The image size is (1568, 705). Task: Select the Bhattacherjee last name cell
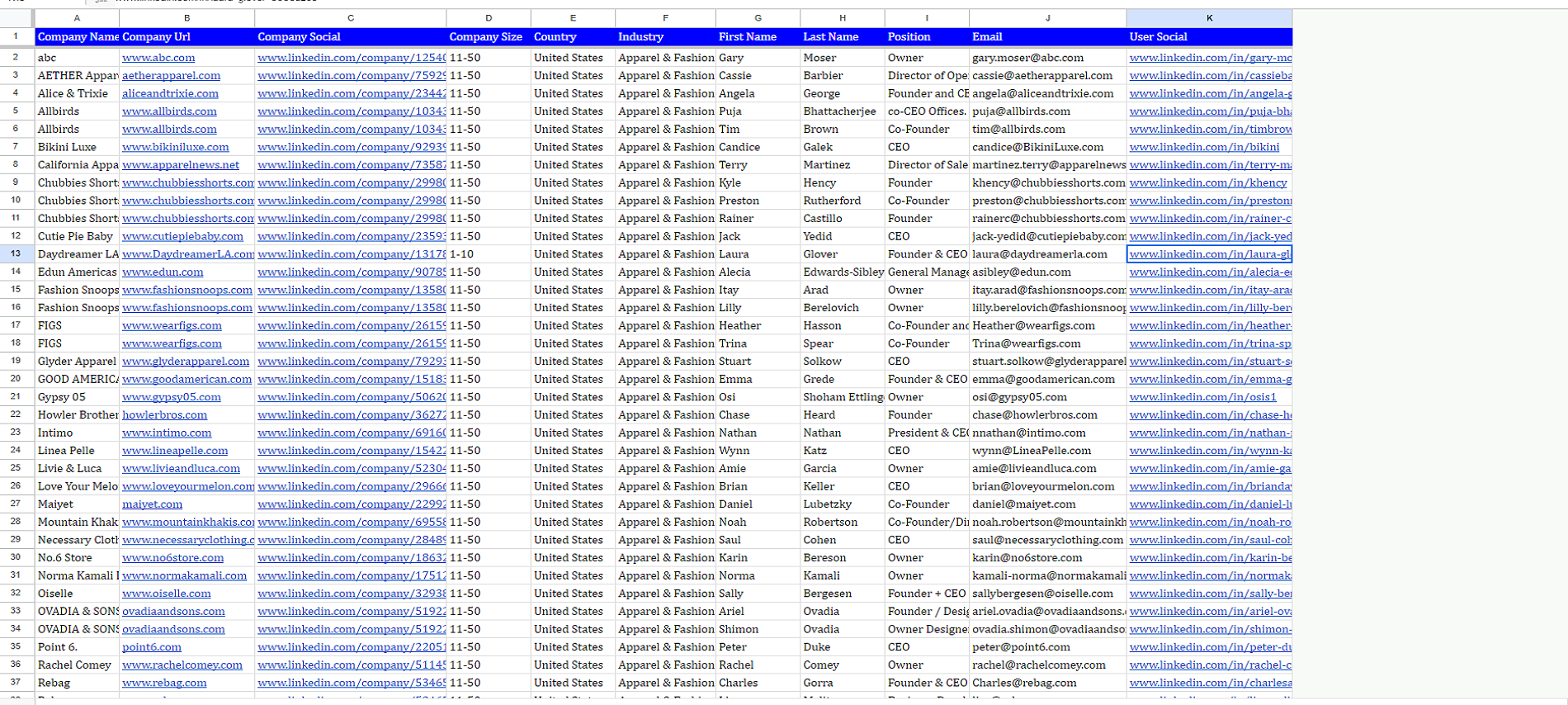point(842,111)
